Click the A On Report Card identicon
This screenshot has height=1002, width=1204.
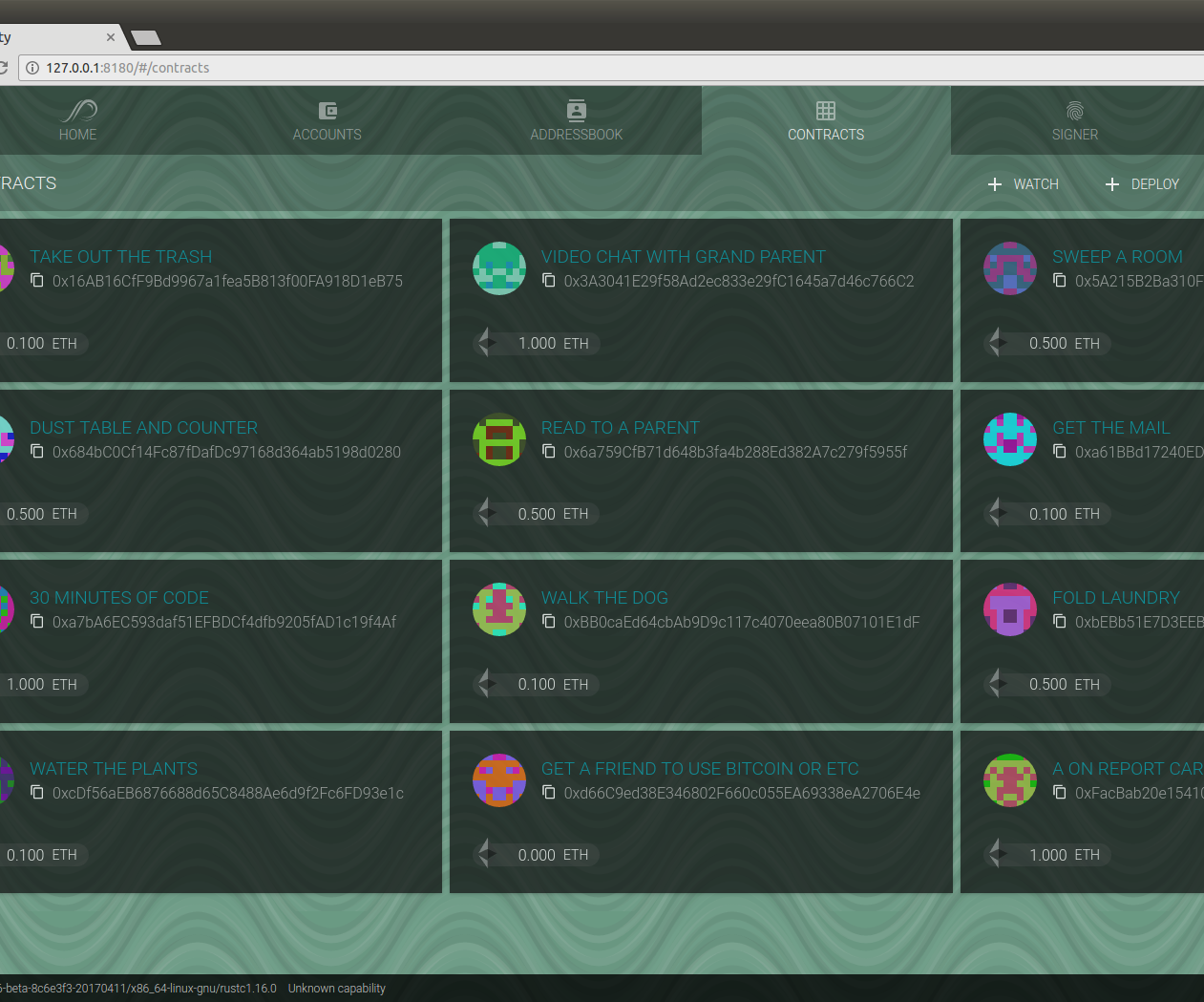click(x=1010, y=780)
